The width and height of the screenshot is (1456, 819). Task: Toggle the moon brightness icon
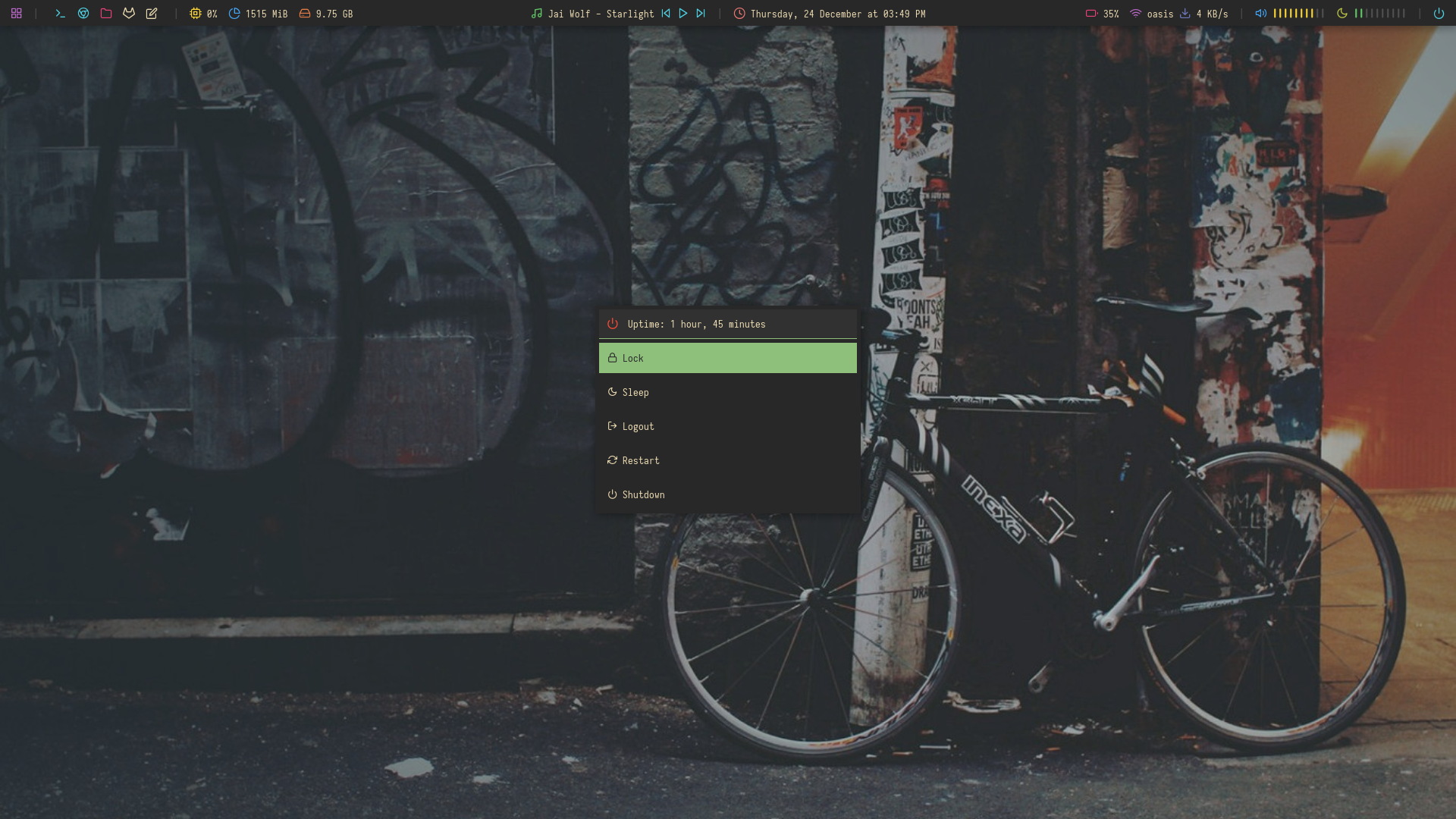tap(1341, 14)
